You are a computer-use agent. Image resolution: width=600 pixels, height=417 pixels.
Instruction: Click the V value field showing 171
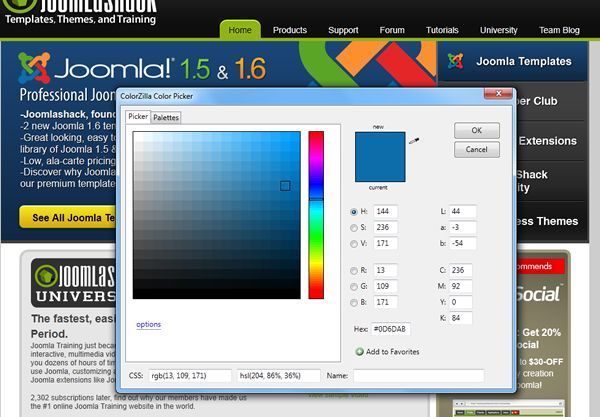point(385,243)
